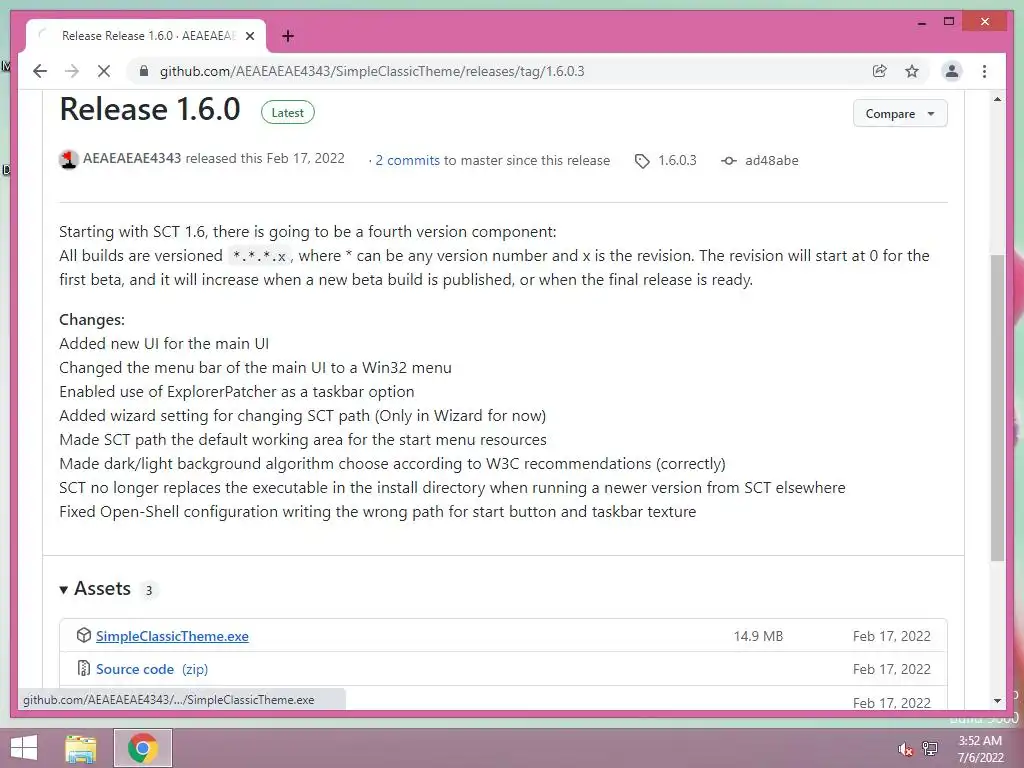Screen dimensions: 1024x768
Task: Open the taskbar clock 3:52 AM
Action: (x=980, y=749)
